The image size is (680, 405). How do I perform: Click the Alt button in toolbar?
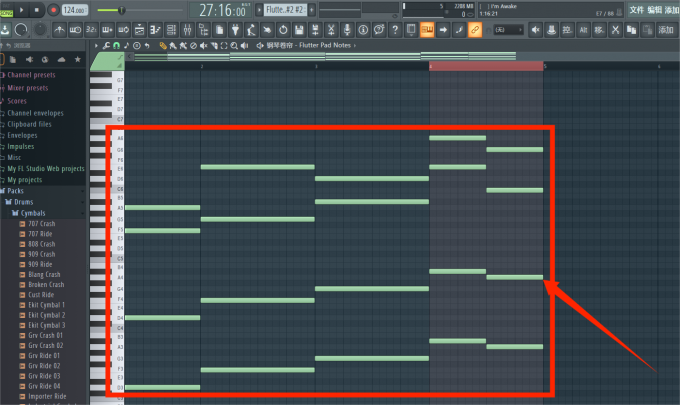583,30
